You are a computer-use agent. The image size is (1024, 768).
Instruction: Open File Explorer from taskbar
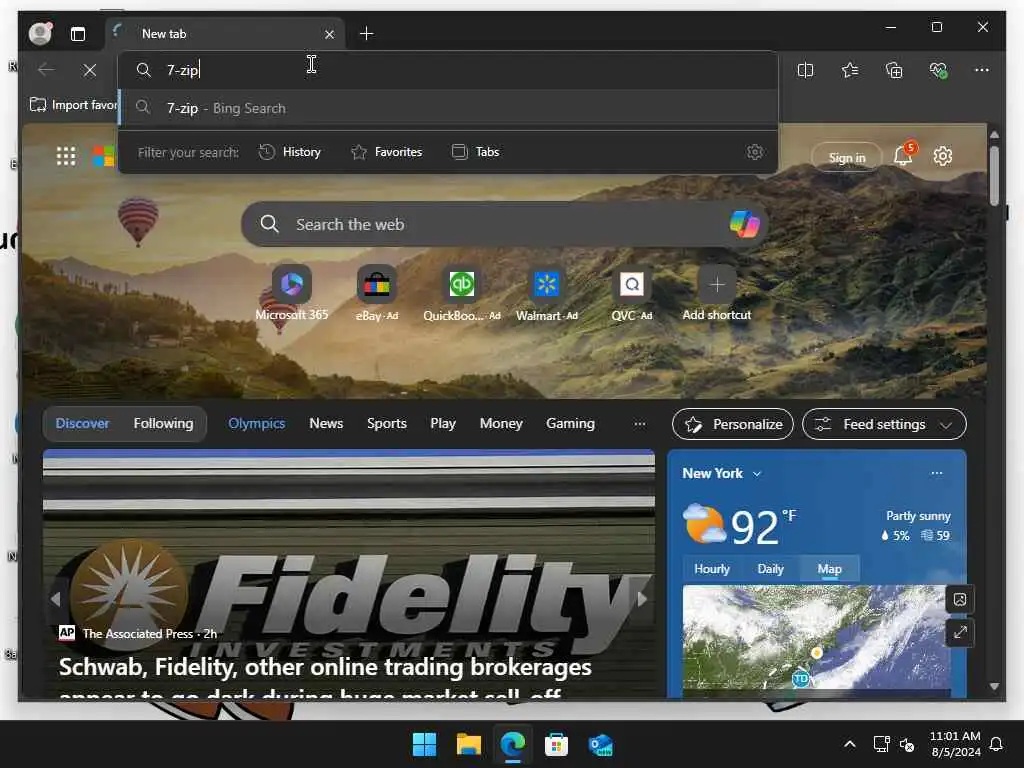(x=468, y=744)
